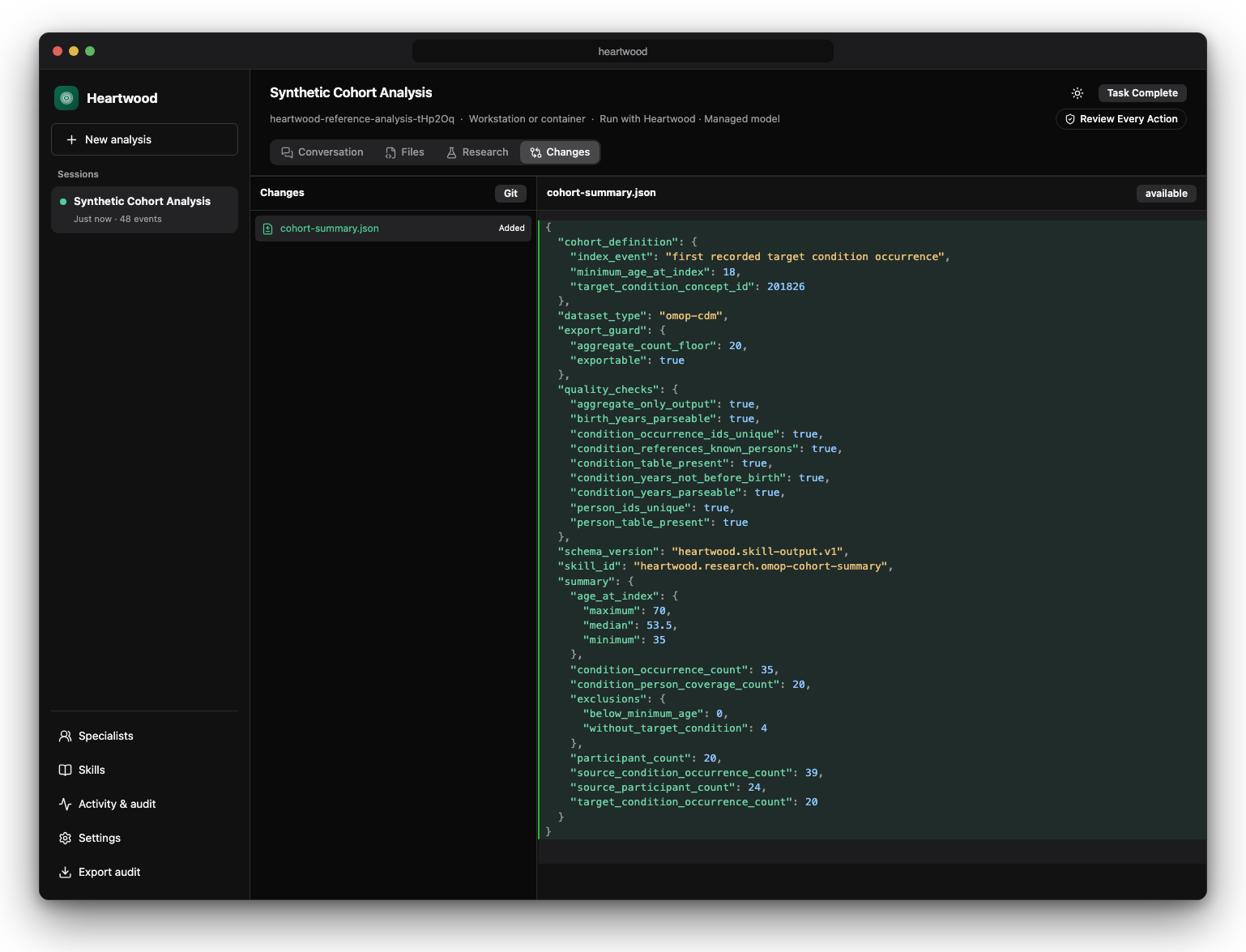Click the Research tab flask icon
This screenshot has height=952, width=1246.
click(x=451, y=152)
